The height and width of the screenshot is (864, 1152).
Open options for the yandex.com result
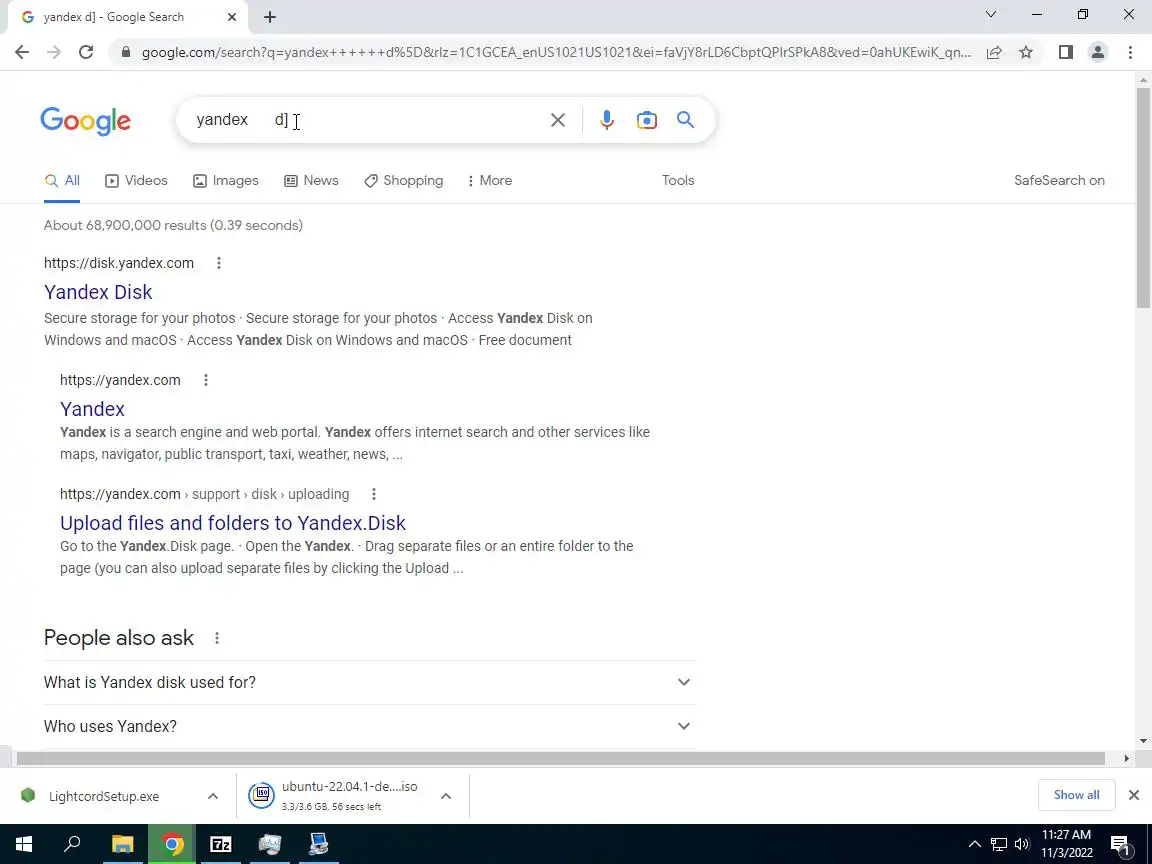[x=206, y=380]
